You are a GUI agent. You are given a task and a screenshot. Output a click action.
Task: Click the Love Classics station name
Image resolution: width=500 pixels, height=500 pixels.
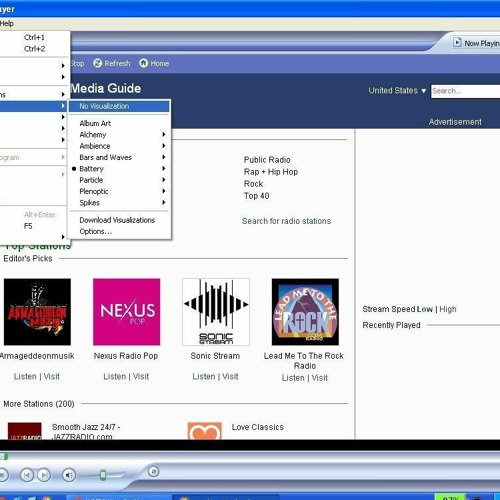(258, 427)
